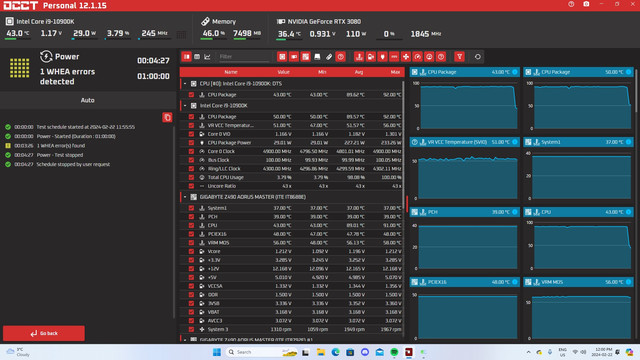Switch to the graph-only monitoring view
This screenshot has width=640, height=360.
tap(207, 57)
